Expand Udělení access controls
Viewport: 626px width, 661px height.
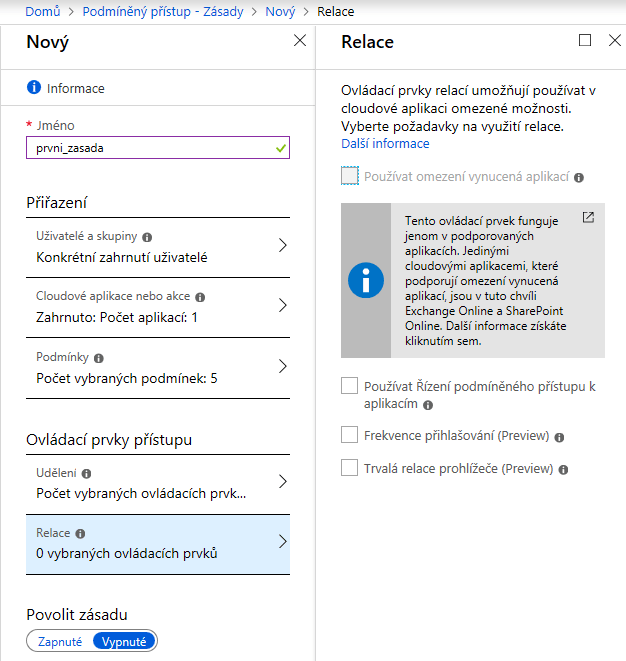coord(282,482)
